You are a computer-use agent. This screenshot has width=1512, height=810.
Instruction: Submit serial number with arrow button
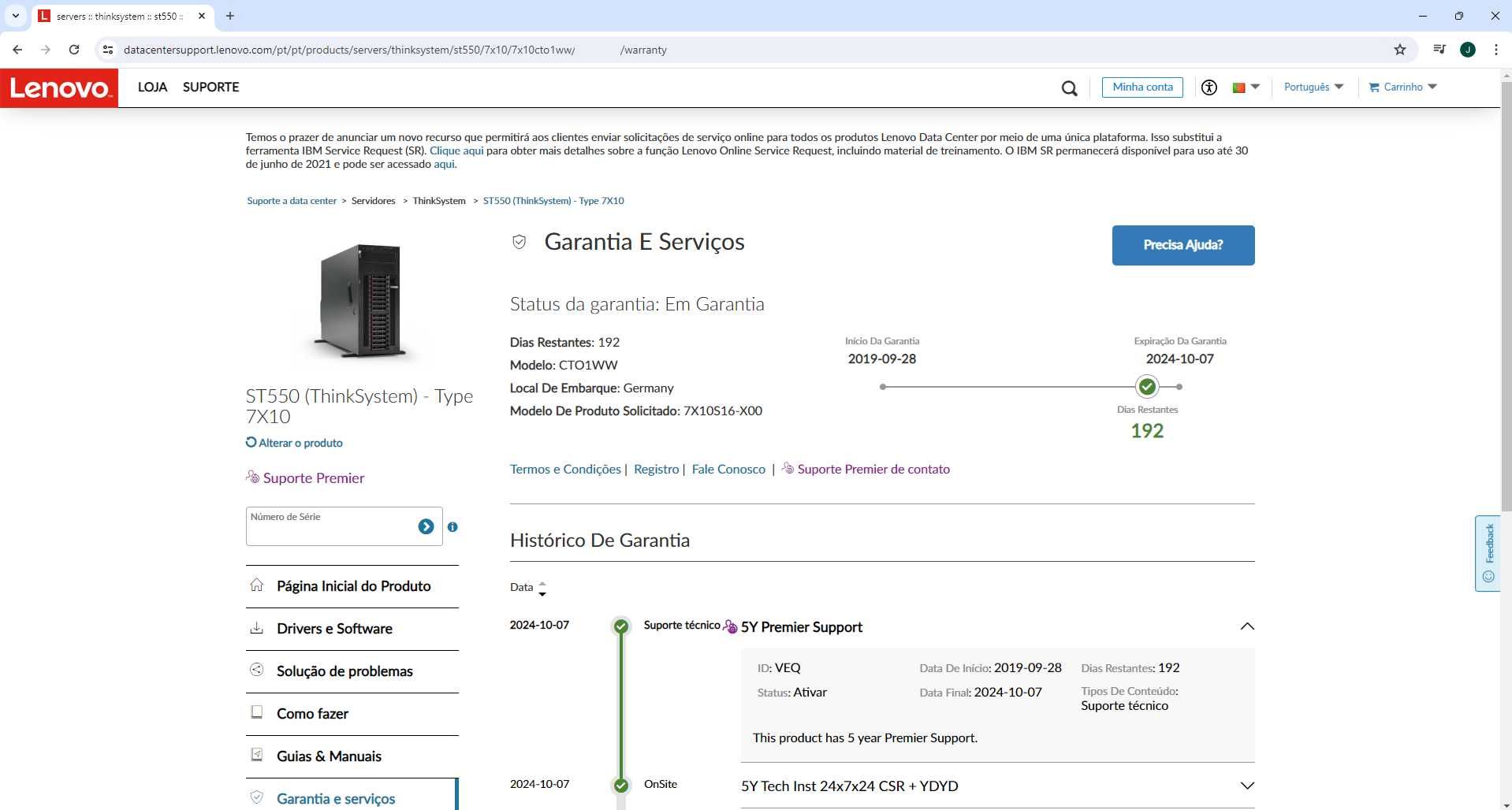426,526
